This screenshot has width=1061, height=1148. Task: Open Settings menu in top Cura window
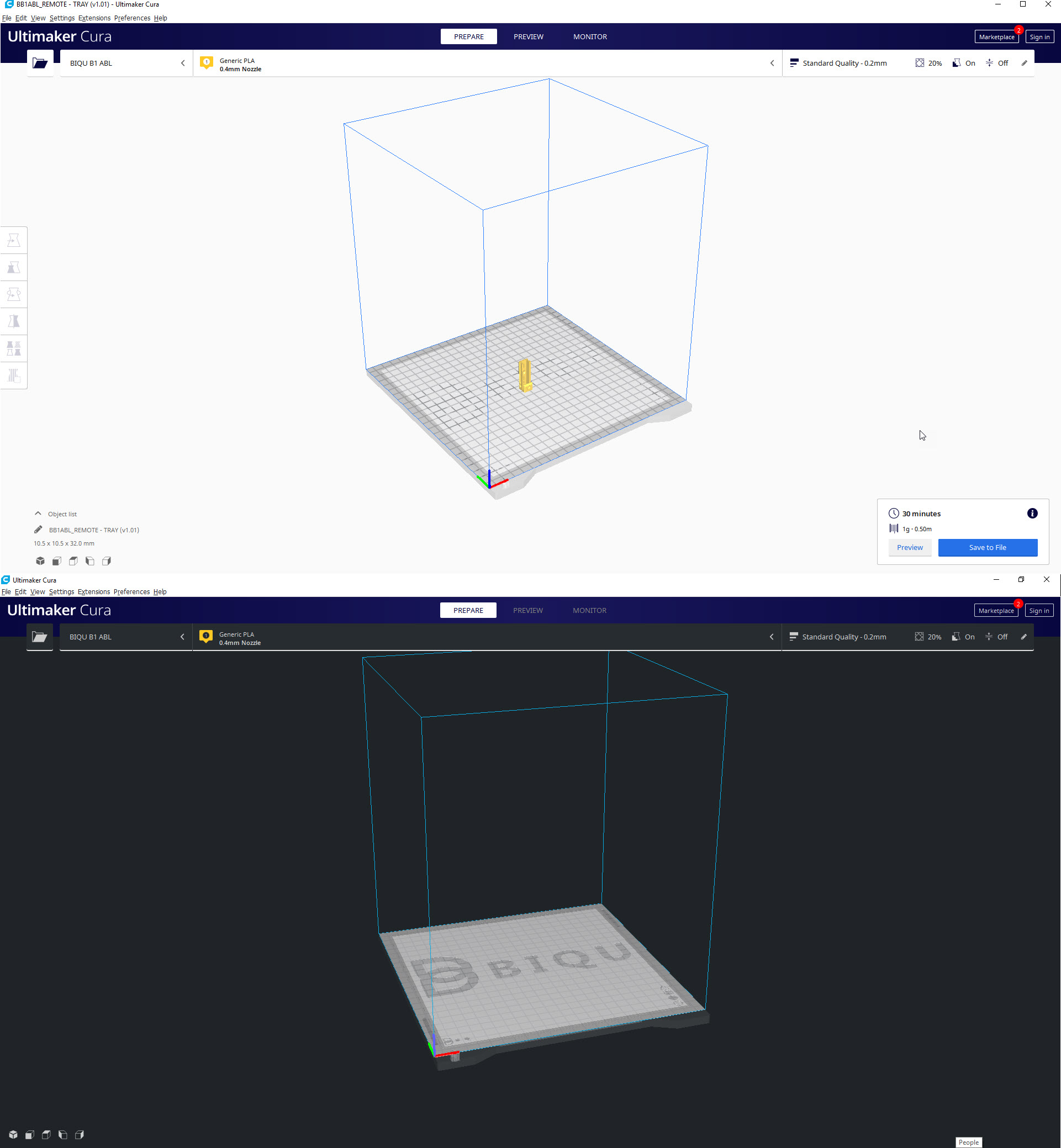(x=62, y=18)
